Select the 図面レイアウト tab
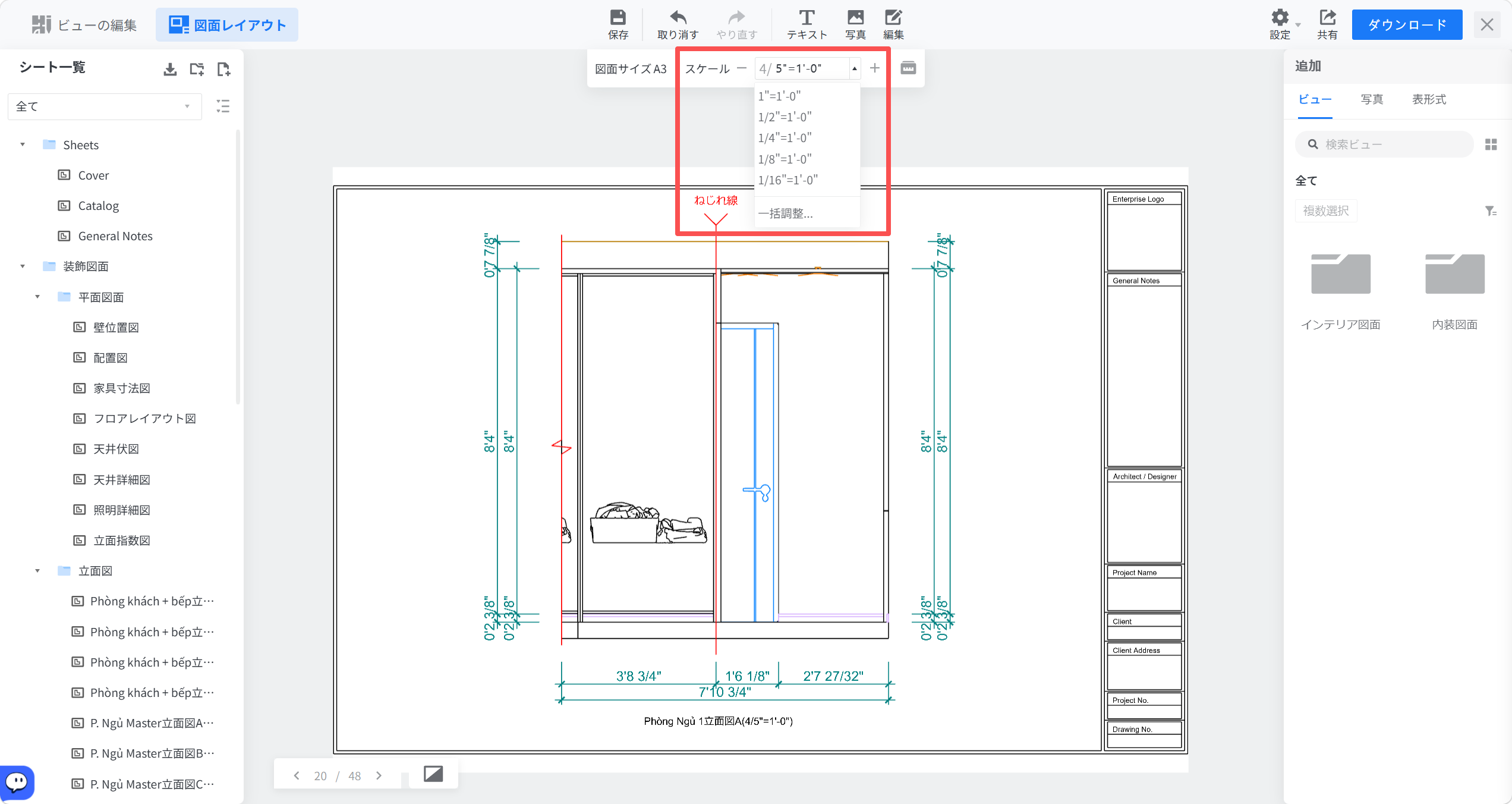 point(227,25)
